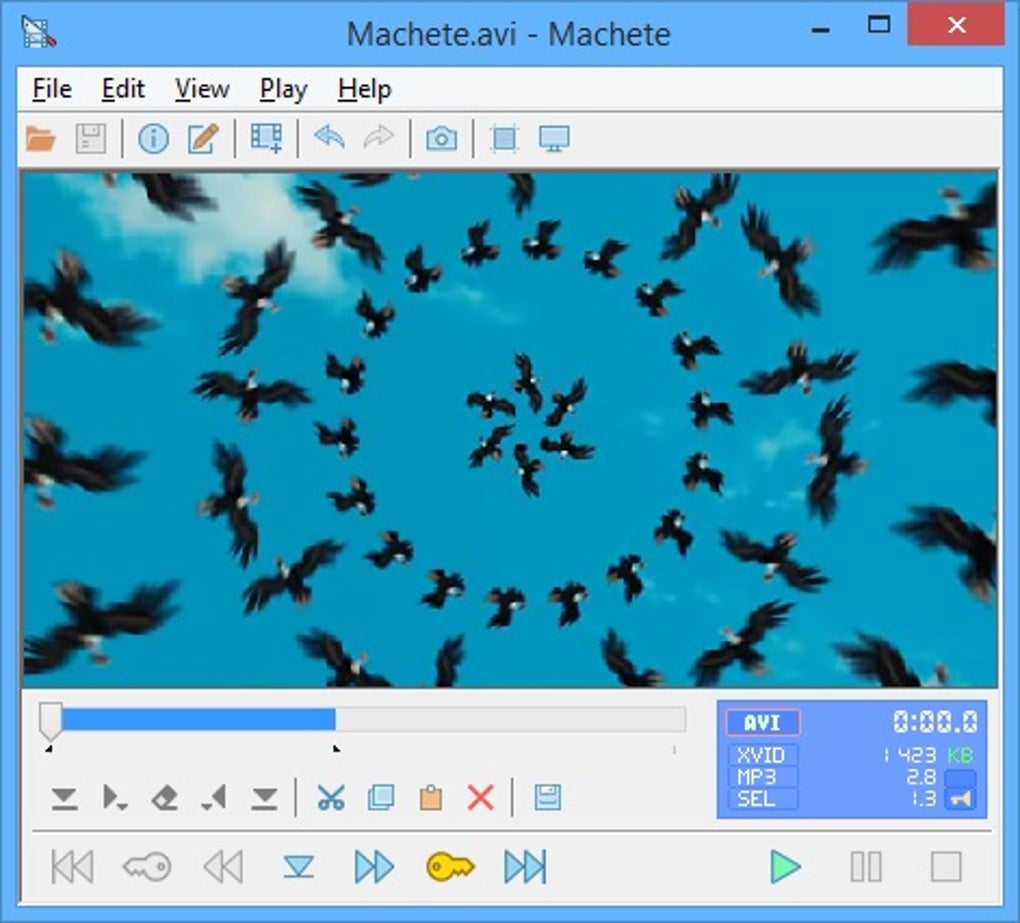Play the video
This screenshot has width=1020, height=923.
pyautogui.click(x=786, y=868)
